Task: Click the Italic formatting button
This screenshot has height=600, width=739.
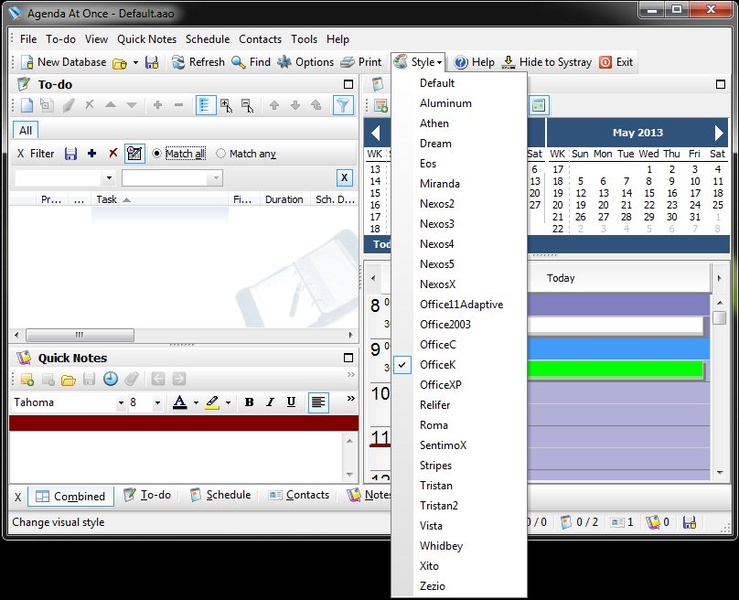Action: coord(270,402)
